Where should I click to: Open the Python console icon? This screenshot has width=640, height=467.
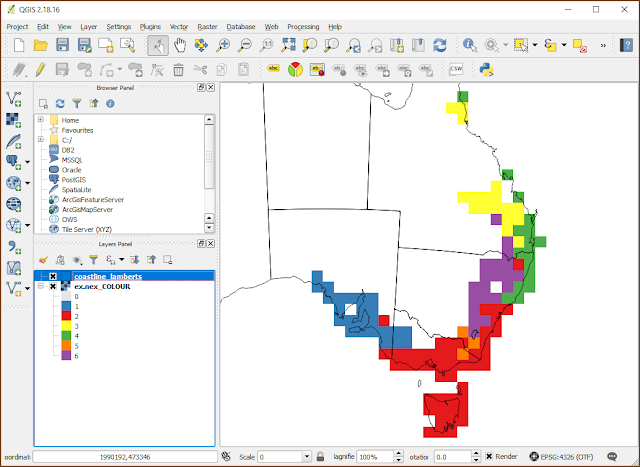click(487, 69)
